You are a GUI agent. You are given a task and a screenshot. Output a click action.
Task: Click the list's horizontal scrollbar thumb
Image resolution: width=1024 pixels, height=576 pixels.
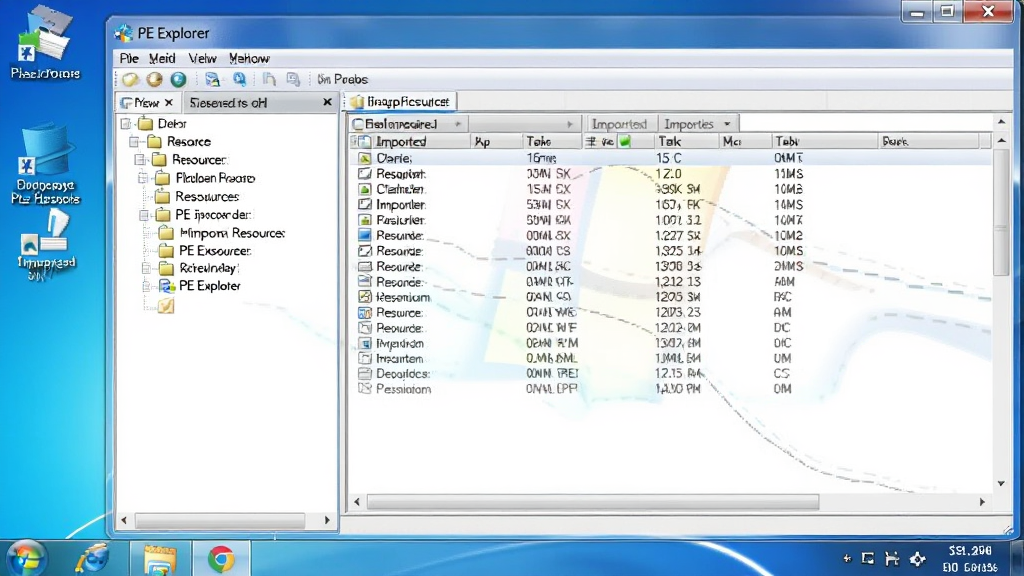tap(593, 502)
